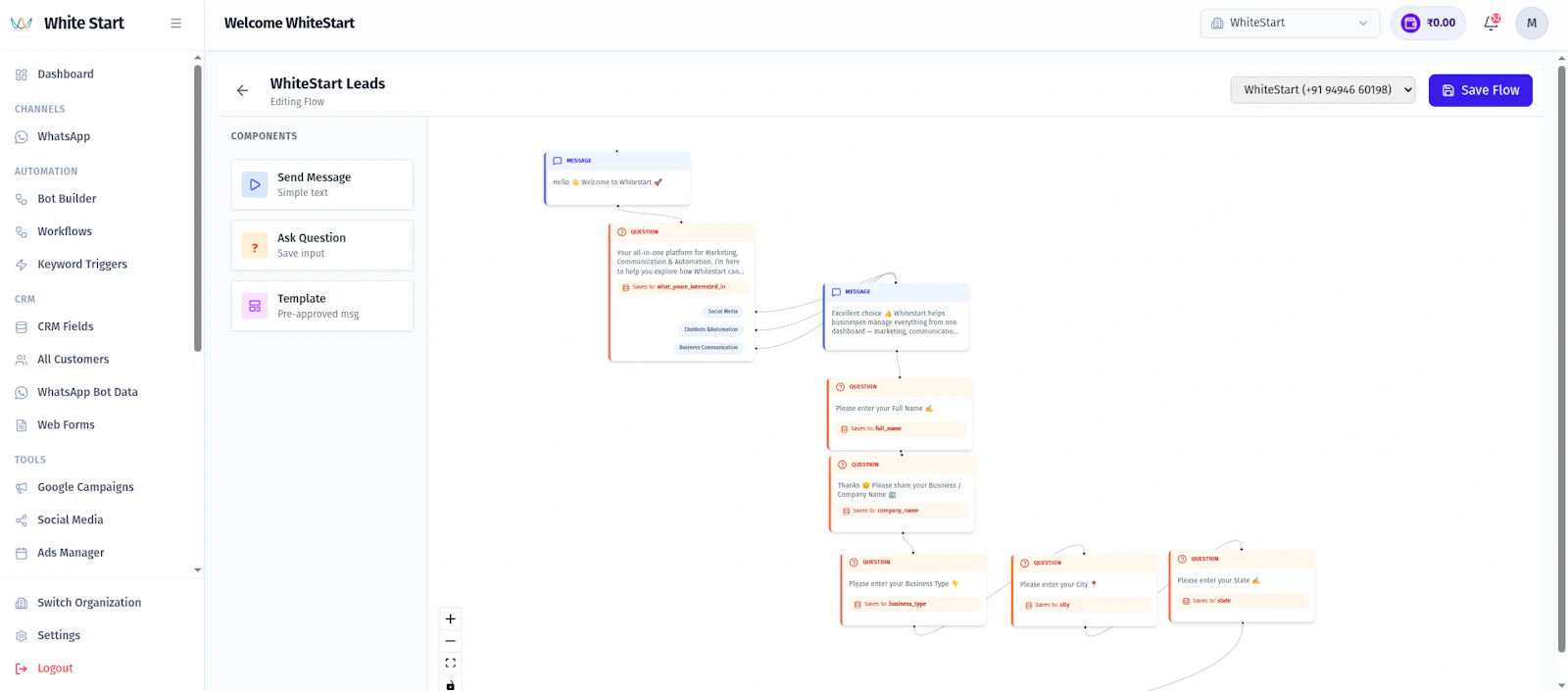Select the Template Pre-approved msg card
1568x691 pixels.
coord(321,306)
